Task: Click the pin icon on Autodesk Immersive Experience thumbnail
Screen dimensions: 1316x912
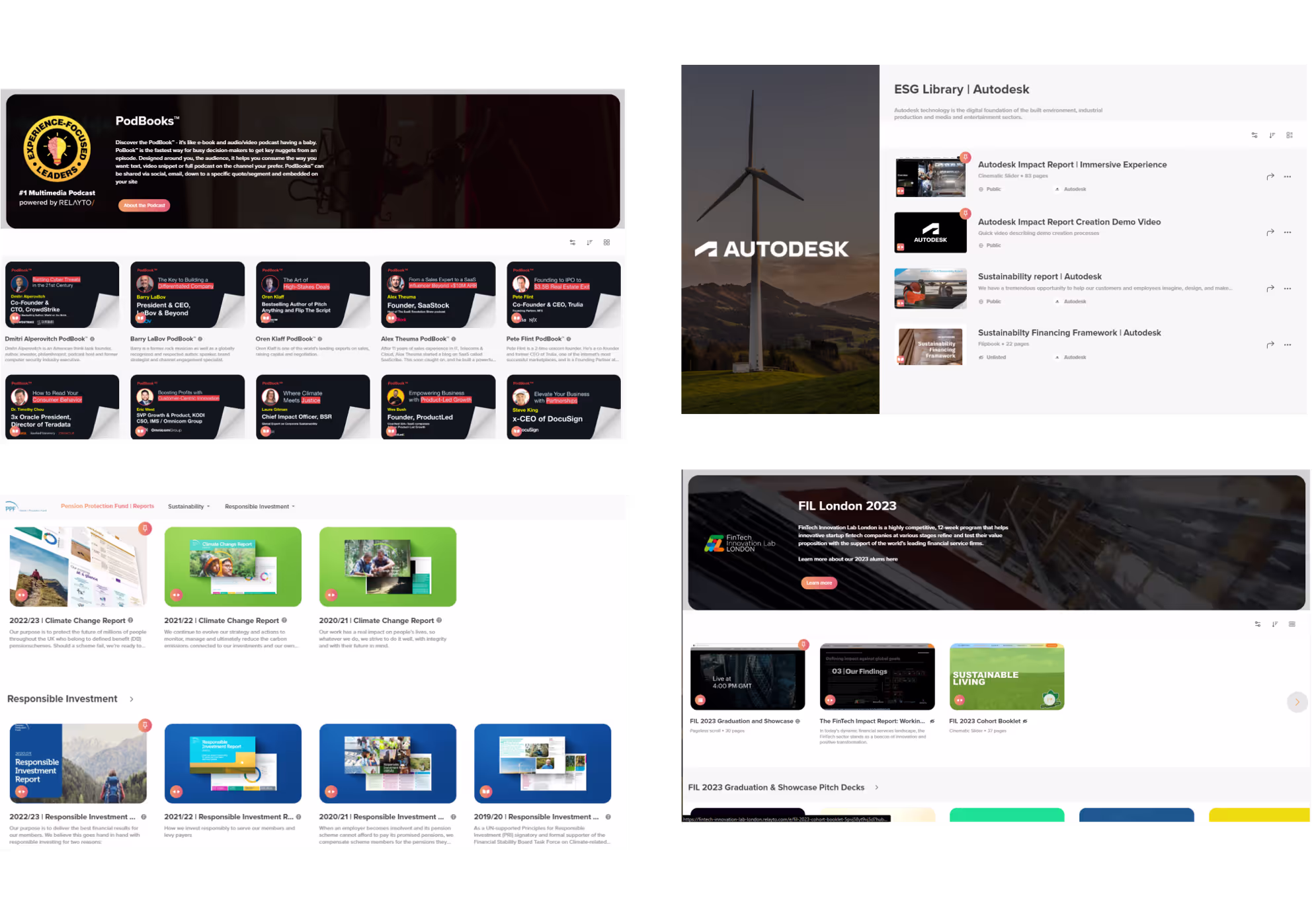Action: point(966,157)
